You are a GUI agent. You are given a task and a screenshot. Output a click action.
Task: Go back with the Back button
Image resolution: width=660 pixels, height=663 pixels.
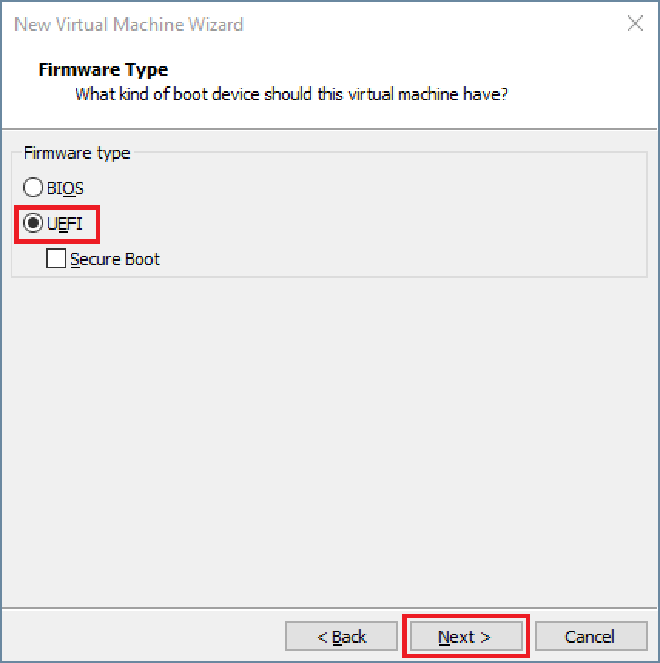342,637
